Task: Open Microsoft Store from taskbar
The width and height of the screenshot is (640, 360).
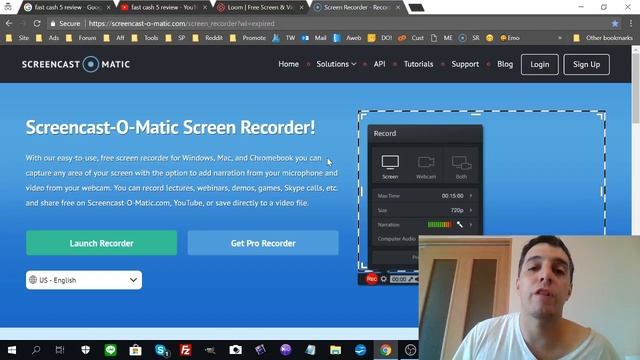Action: point(135,350)
